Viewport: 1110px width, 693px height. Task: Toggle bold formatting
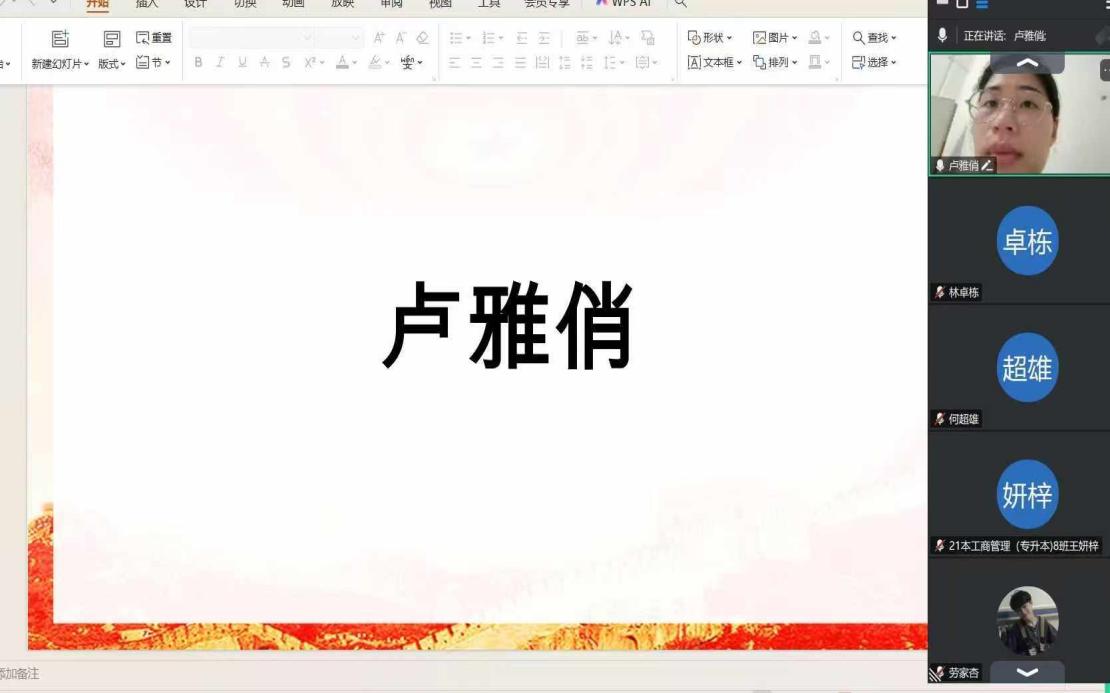198,62
